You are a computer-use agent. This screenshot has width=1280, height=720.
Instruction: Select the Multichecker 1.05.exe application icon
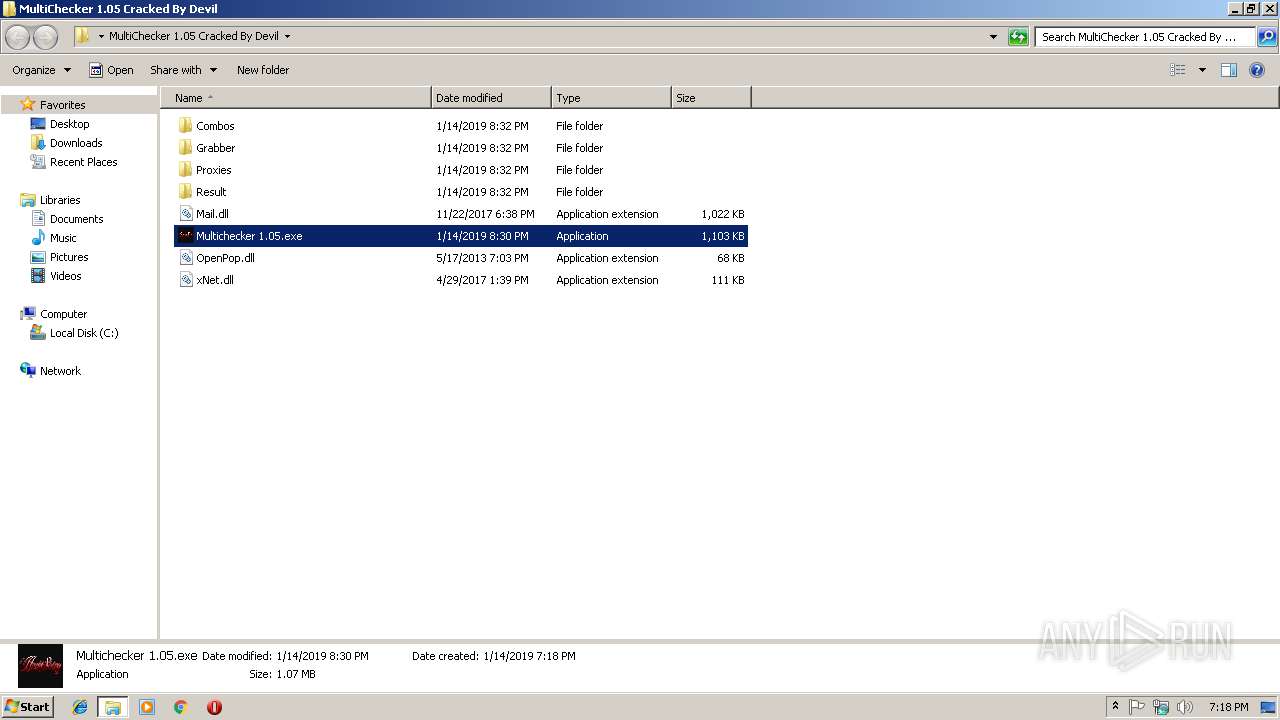coord(185,236)
